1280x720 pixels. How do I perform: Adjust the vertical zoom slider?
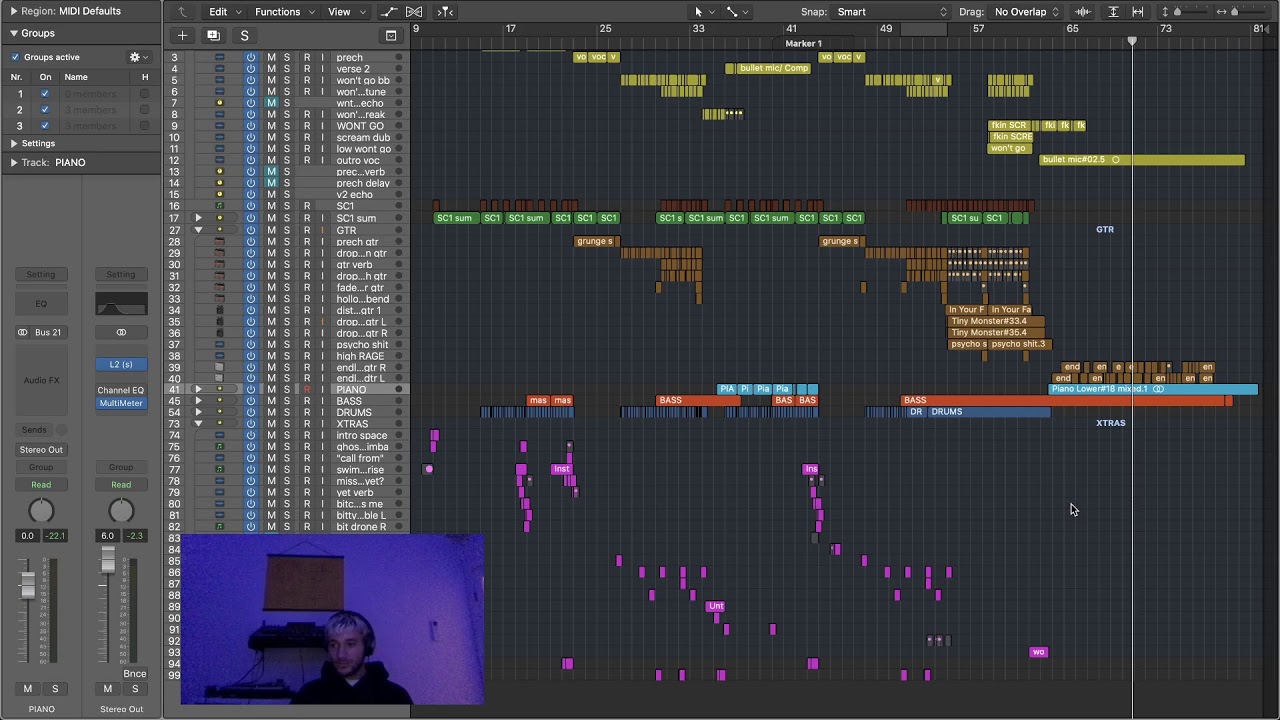[x=1178, y=12]
